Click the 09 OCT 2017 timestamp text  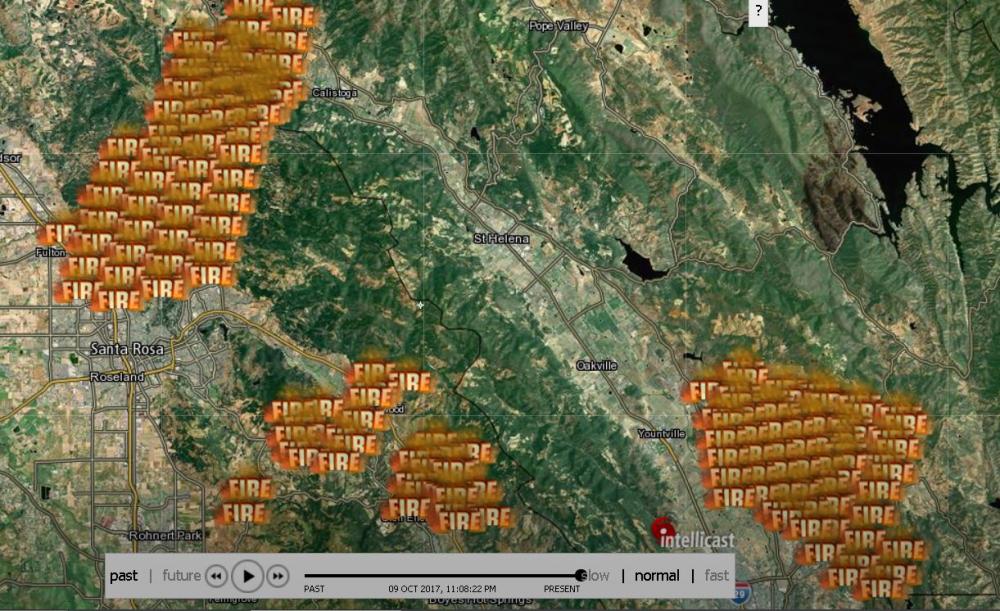tap(441, 589)
